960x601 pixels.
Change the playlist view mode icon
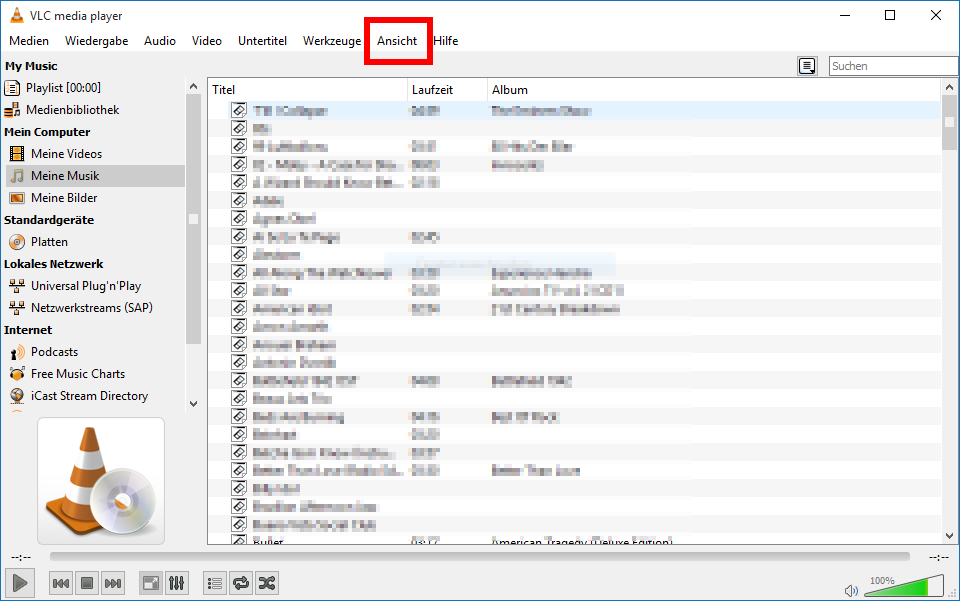coord(807,66)
